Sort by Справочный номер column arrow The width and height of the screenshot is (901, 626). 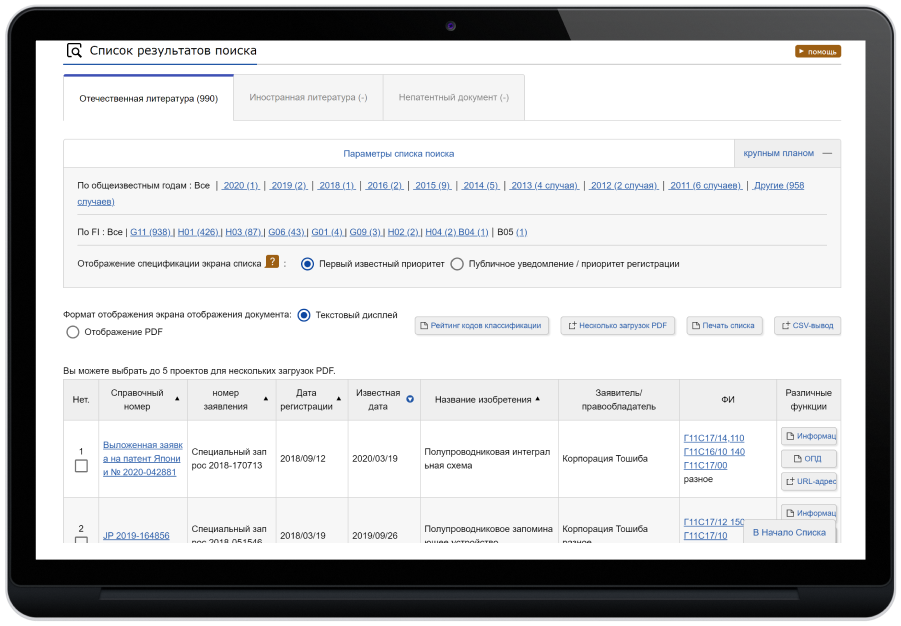(178, 399)
